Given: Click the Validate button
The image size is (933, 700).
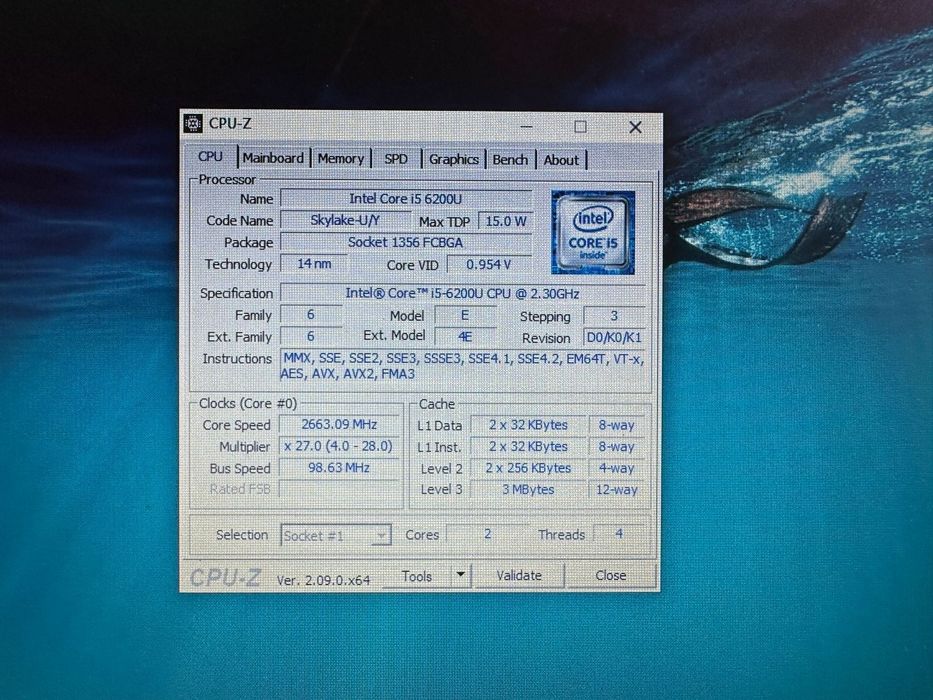Looking at the screenshot, I should 519,576.
